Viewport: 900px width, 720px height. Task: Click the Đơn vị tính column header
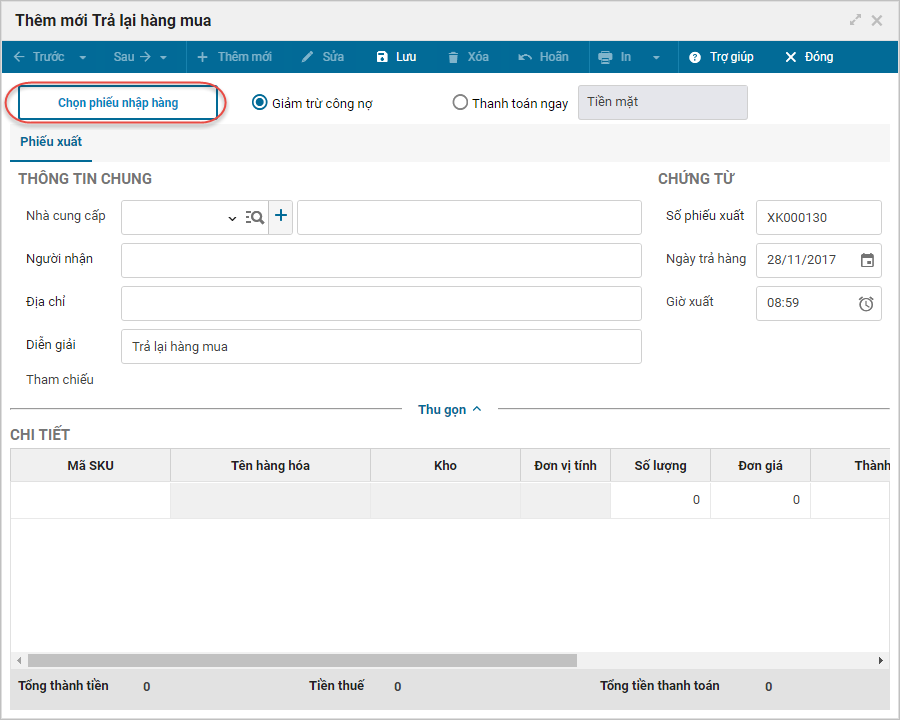(x=565, y=465)
